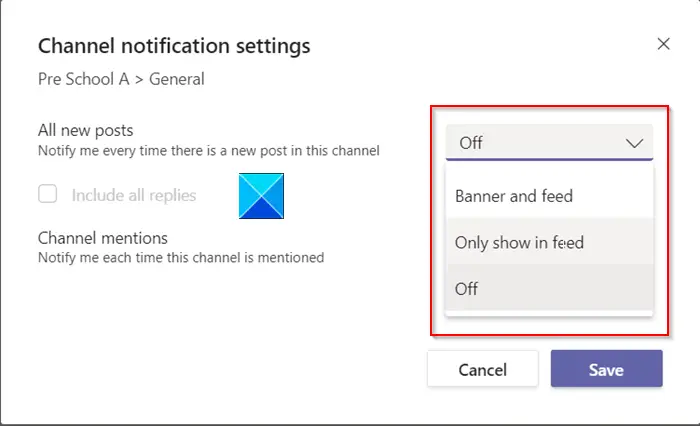Click the selected Off value in dropdown field
Viewport: 700px width, 426px height.
[x=471, y=143]
